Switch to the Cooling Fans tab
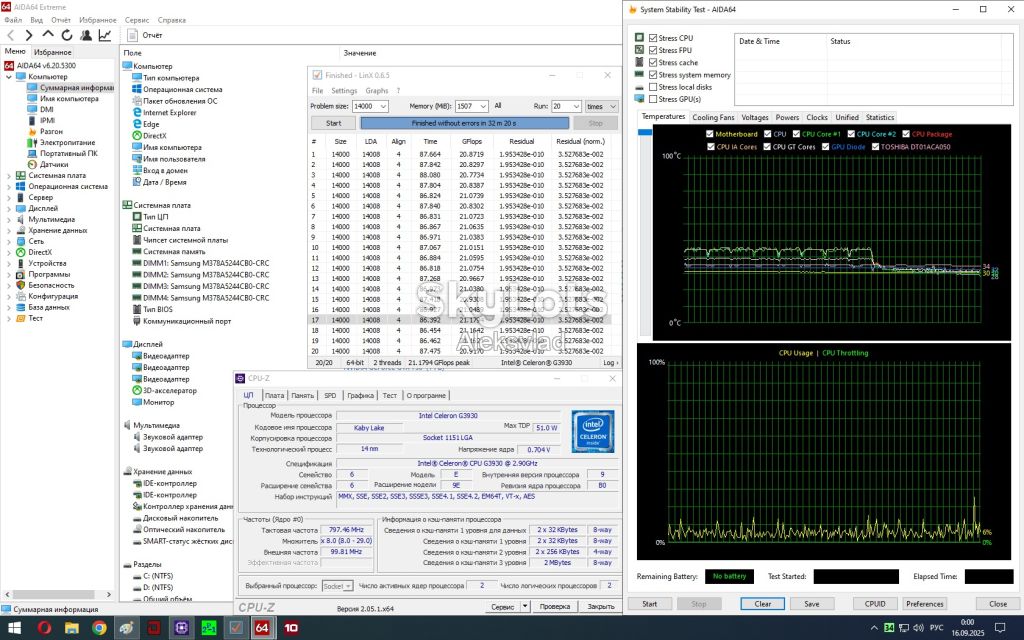 click(x=713, y=118)
